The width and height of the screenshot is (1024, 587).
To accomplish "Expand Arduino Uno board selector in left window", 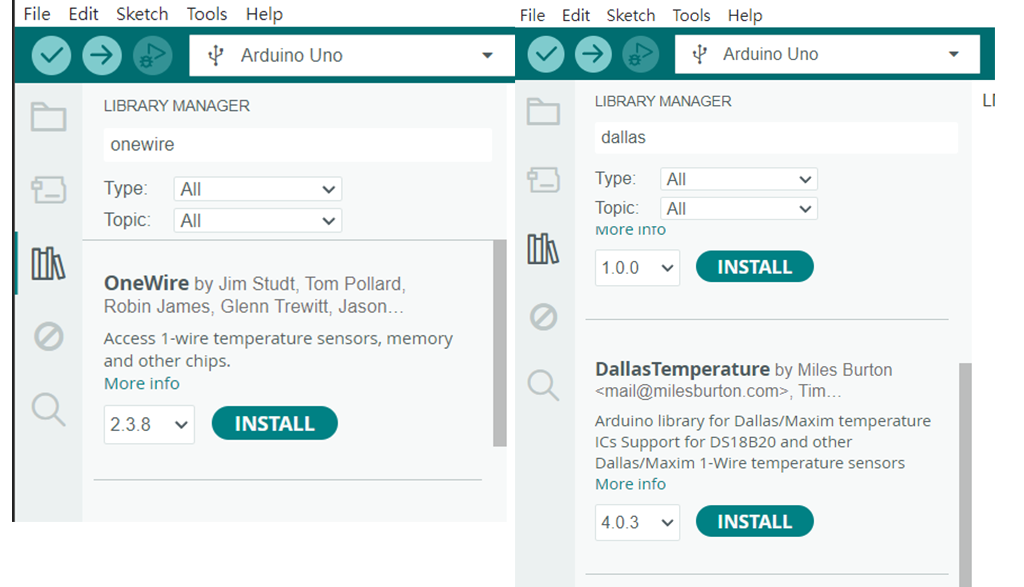I will click(x=352, y=56).
